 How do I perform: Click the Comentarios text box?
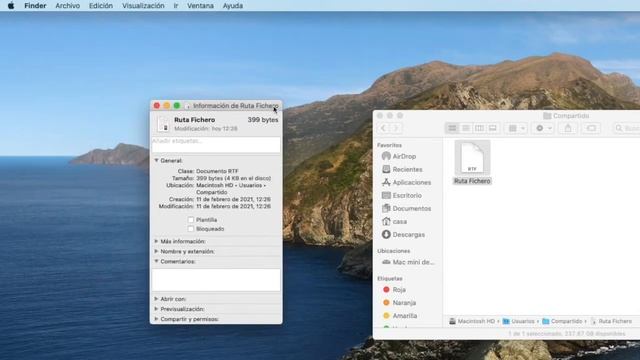[x=216, y=280]
